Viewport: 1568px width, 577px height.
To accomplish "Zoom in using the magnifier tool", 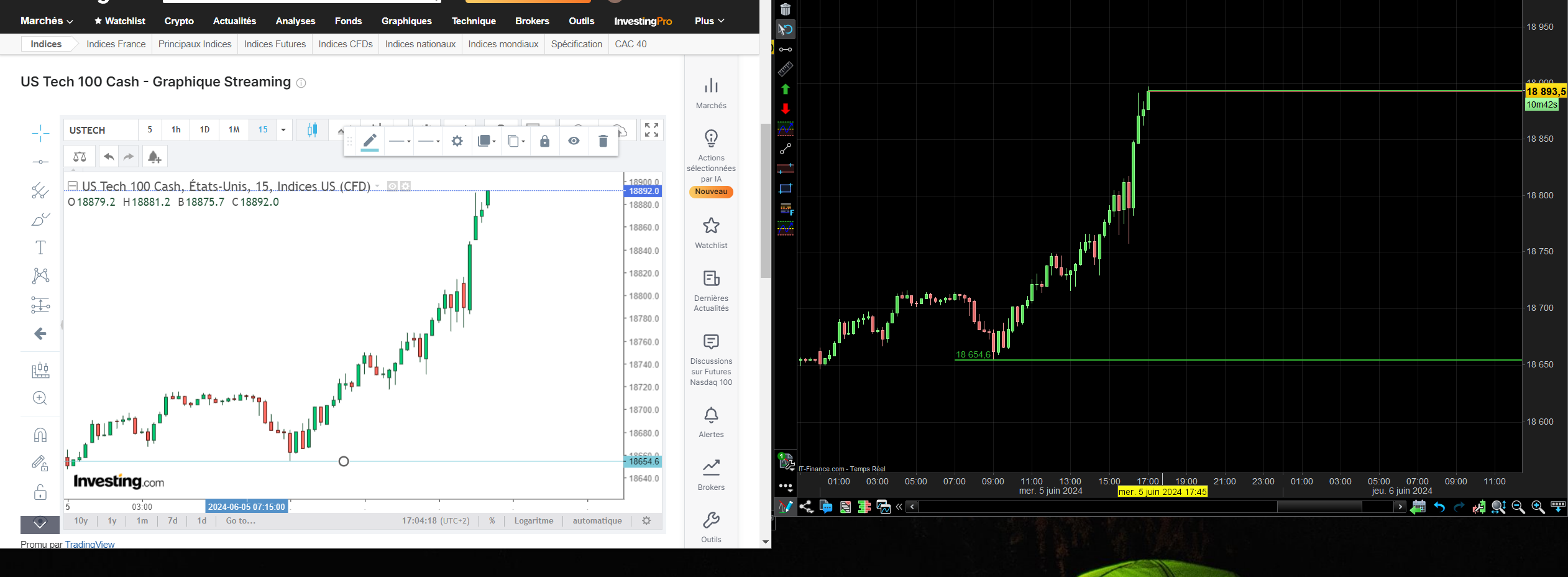I will pos(40,398).
